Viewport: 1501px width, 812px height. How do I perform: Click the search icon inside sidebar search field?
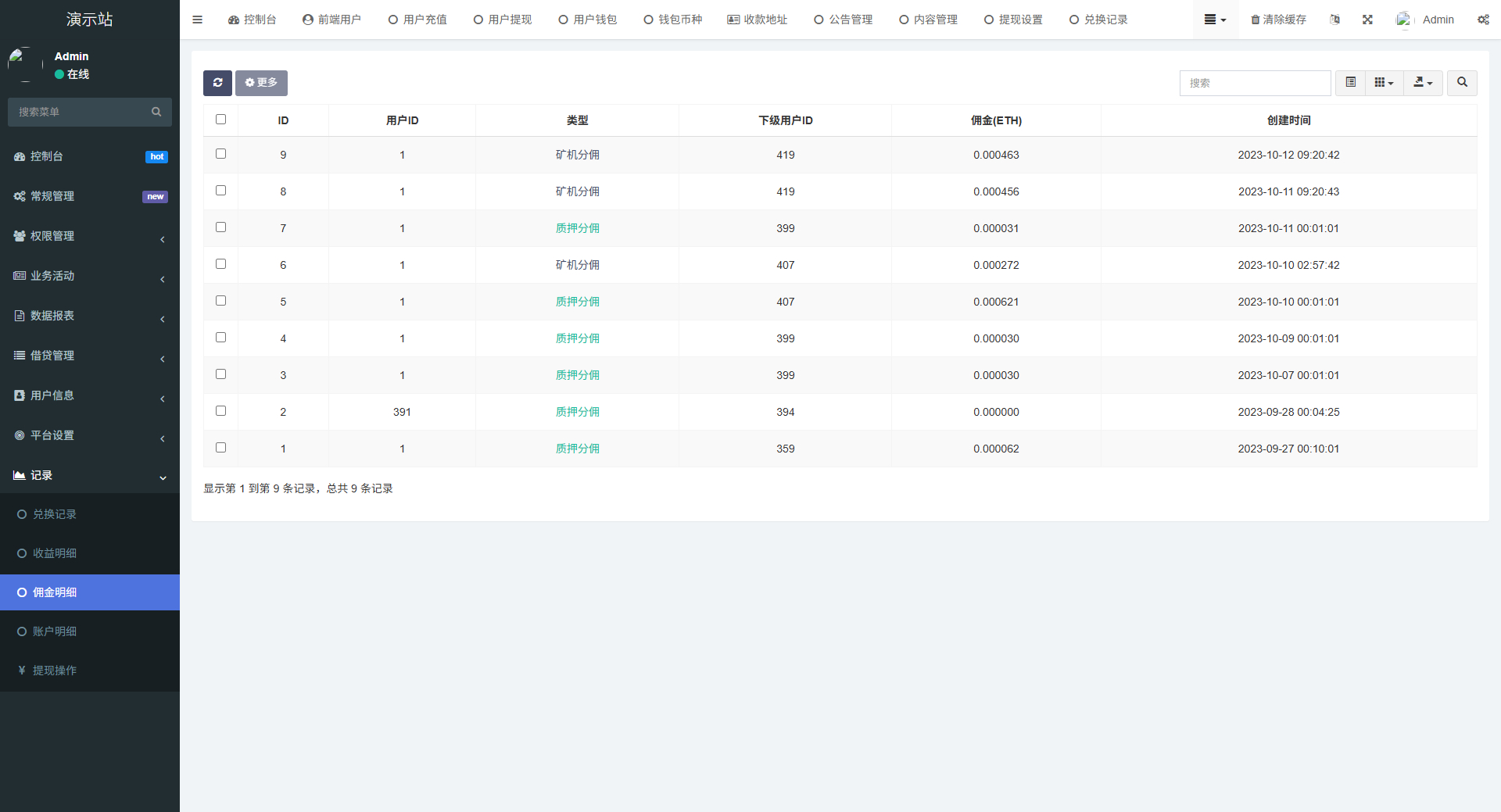(x=156, y=112)
